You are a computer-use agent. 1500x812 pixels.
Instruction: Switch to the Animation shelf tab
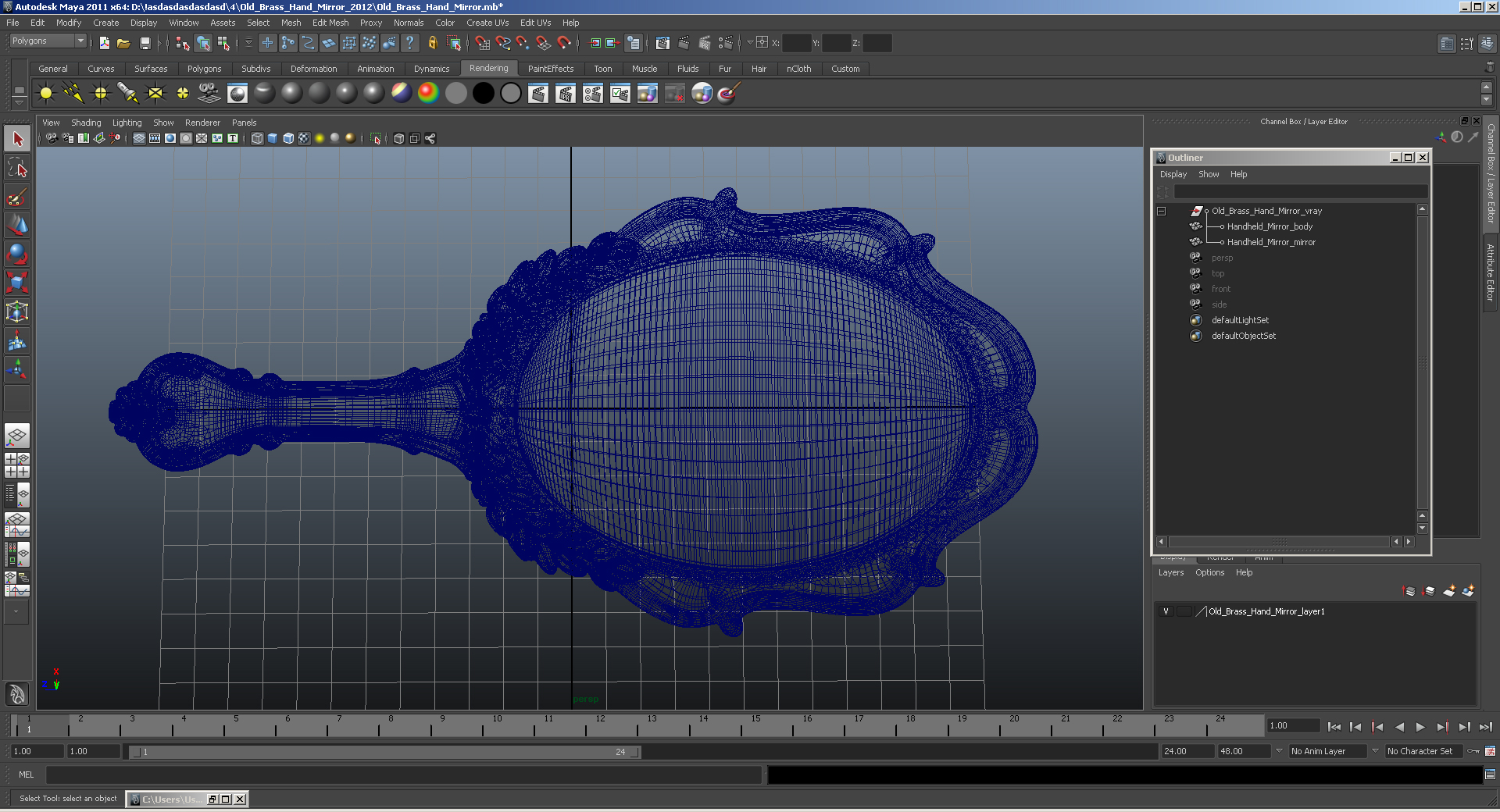(375, 69)
